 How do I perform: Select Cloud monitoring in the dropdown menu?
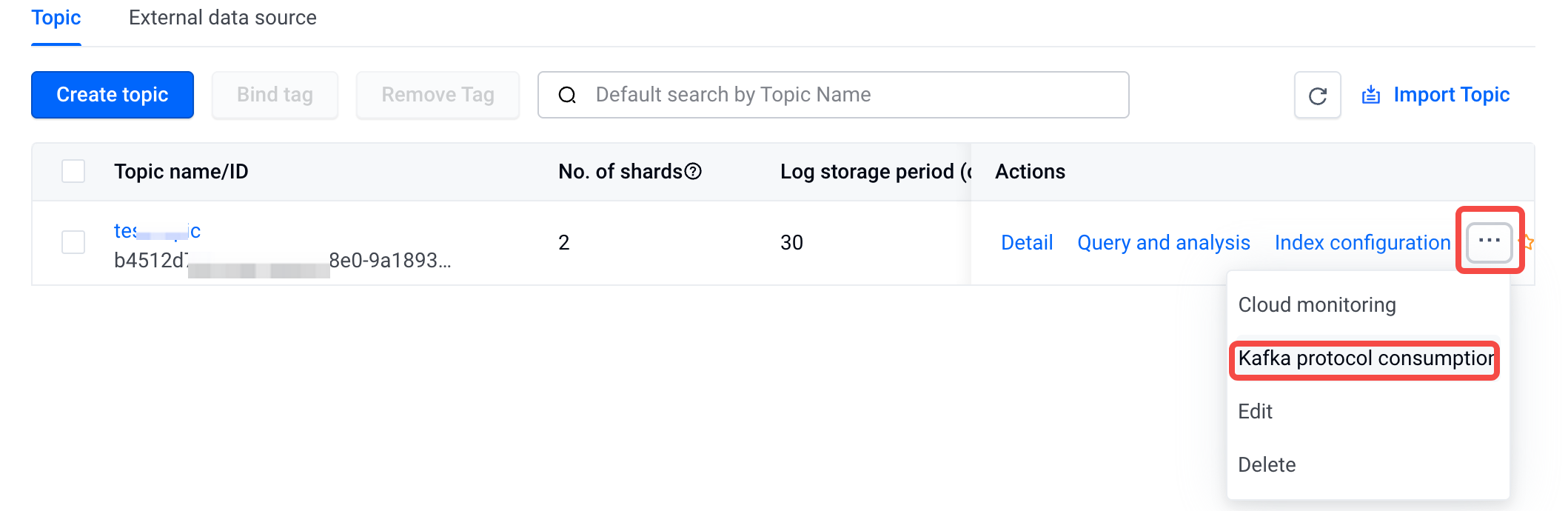pos(1317,305)
